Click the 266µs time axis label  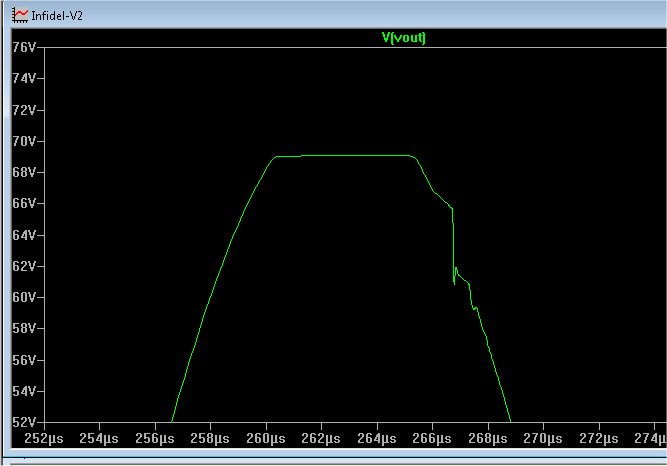click(432, 438)
